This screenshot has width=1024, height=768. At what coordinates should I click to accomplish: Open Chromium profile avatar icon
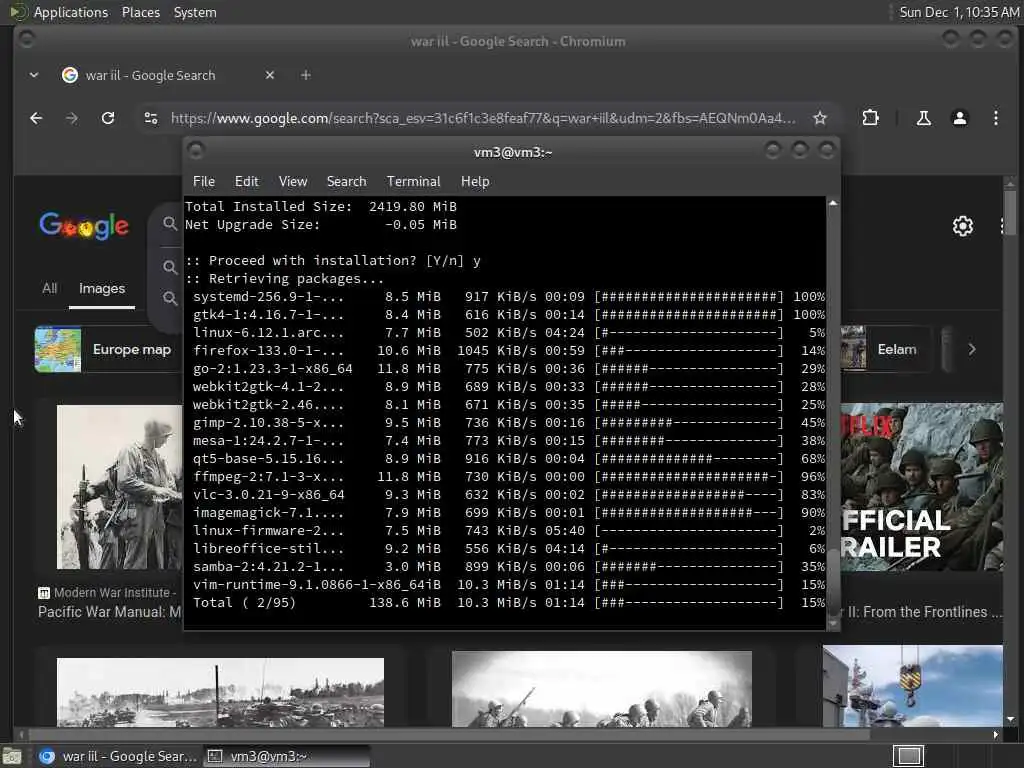[959, 118]
